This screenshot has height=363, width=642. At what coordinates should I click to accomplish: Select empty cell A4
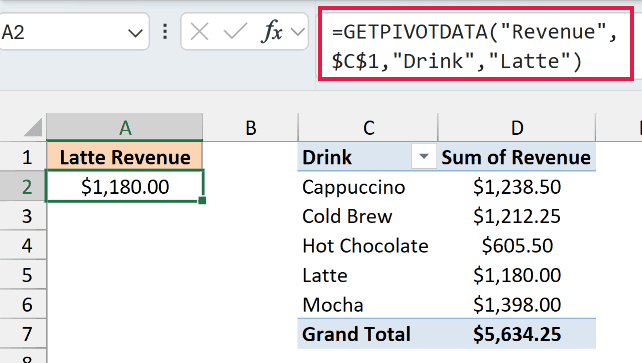pyautogui.click(x=125, y=245)
